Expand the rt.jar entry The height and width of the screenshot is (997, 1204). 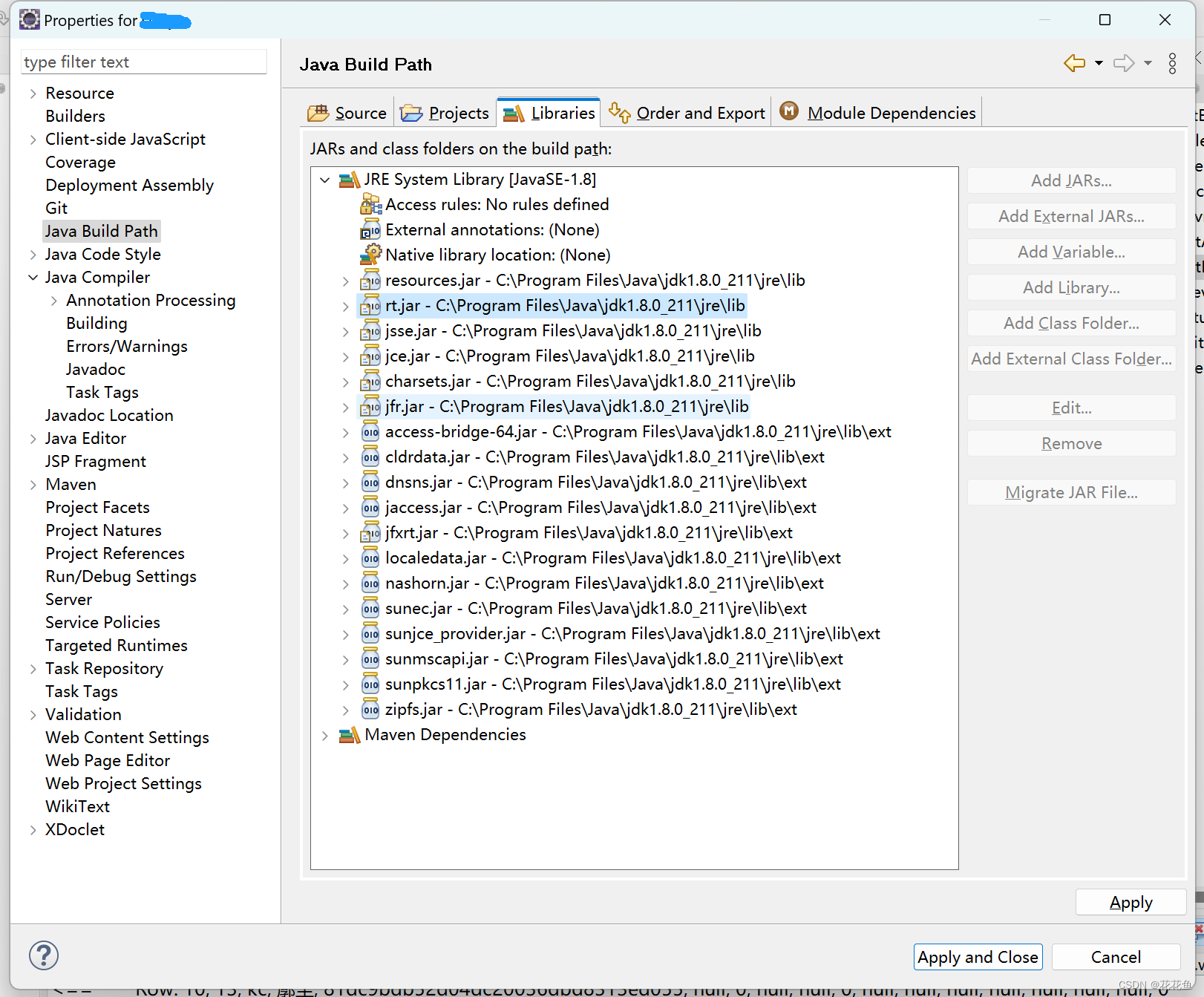click(x=346, y=306)
